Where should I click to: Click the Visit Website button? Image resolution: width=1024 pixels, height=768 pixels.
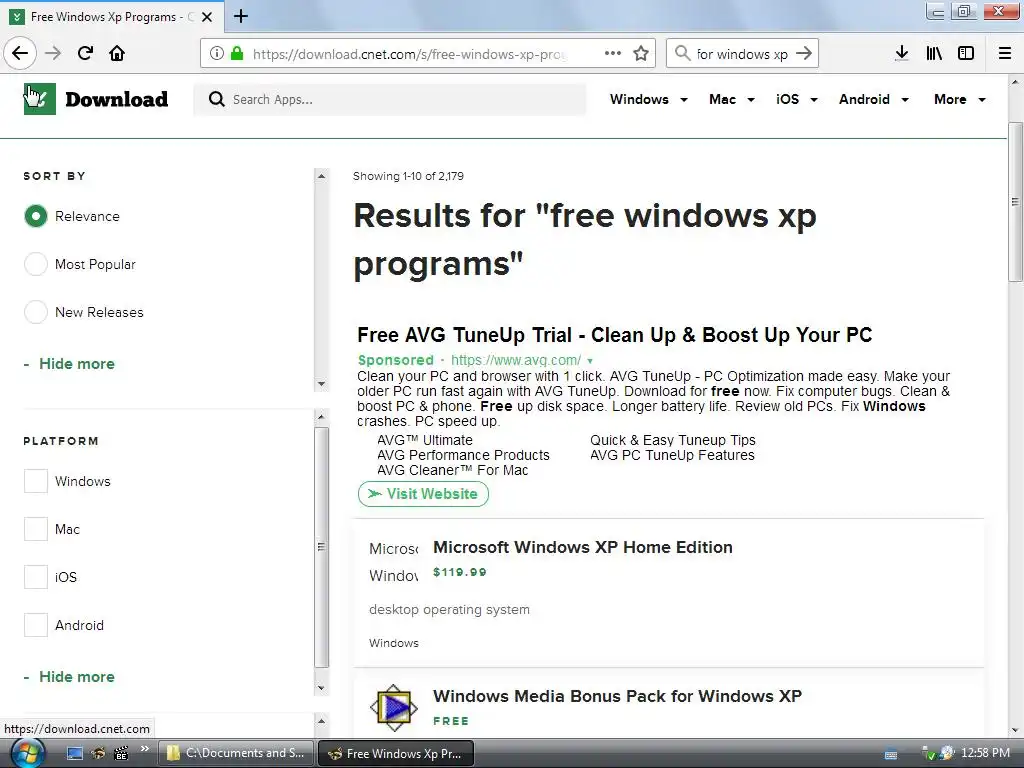coord(423,494)
